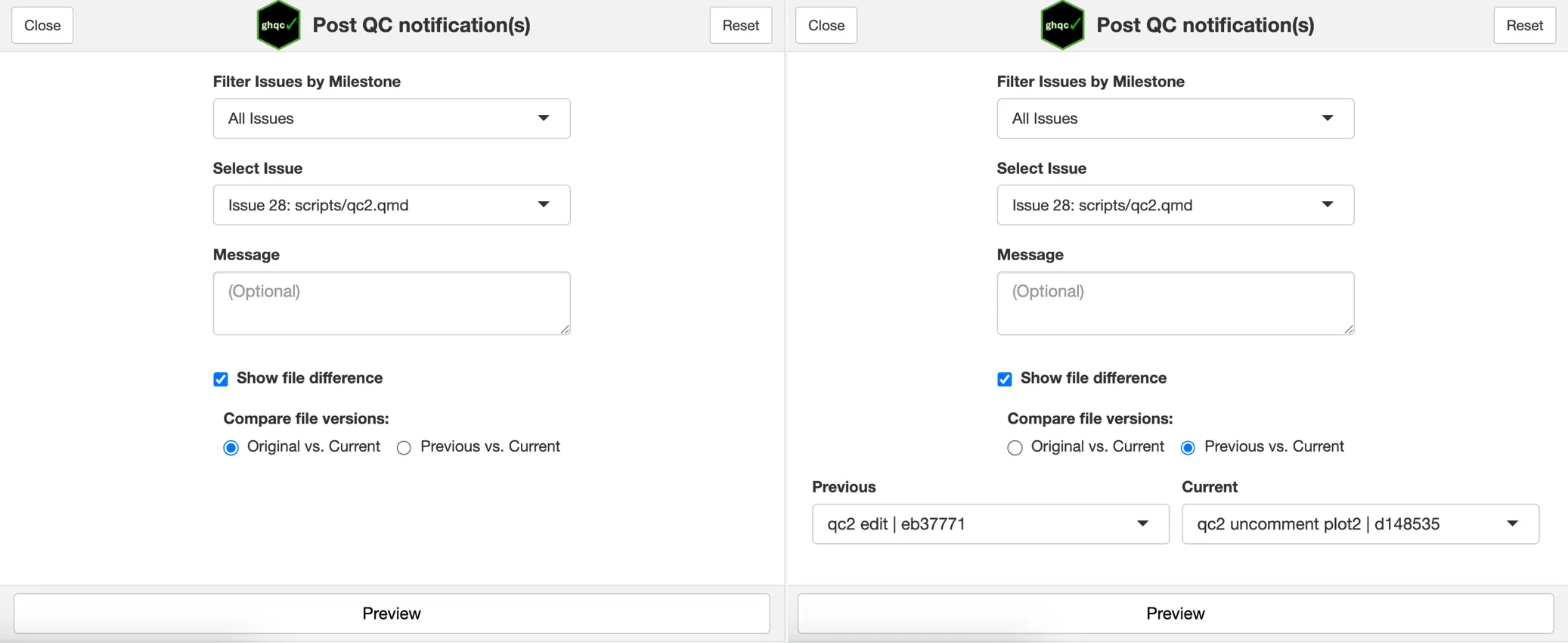Image resolution: width=1568 pixels, height=643 pixels.
Task: Select Original vs. Current in right panel
Action: (x=1015, y=448)
